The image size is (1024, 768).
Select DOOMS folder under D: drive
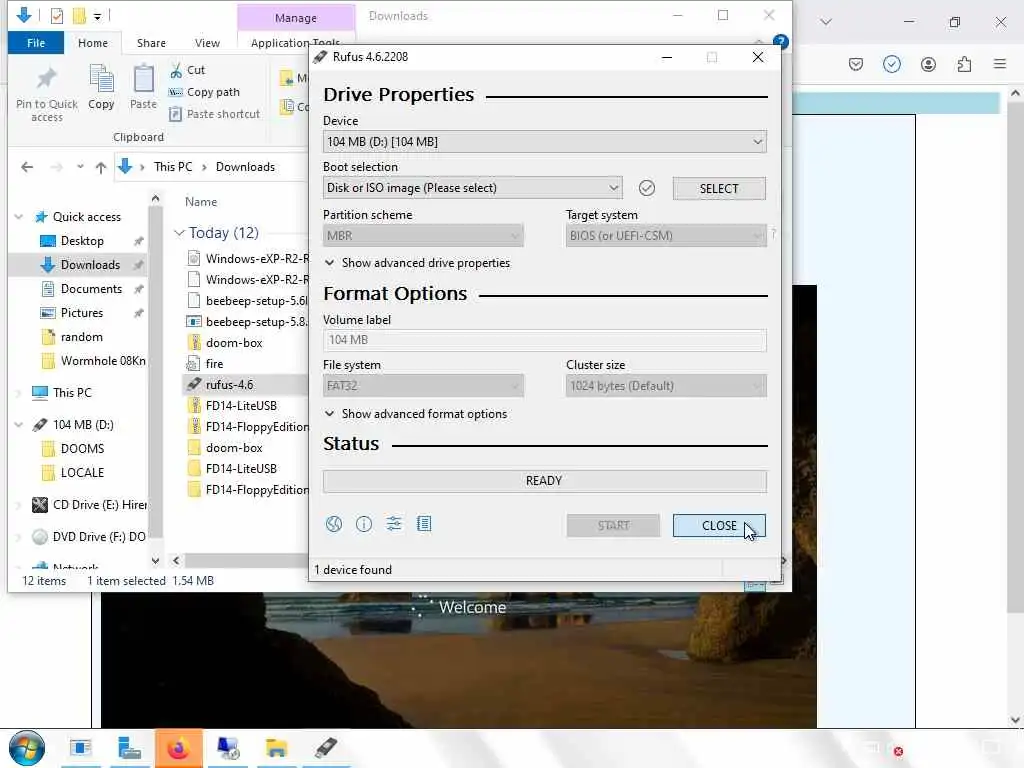(82, 449)
